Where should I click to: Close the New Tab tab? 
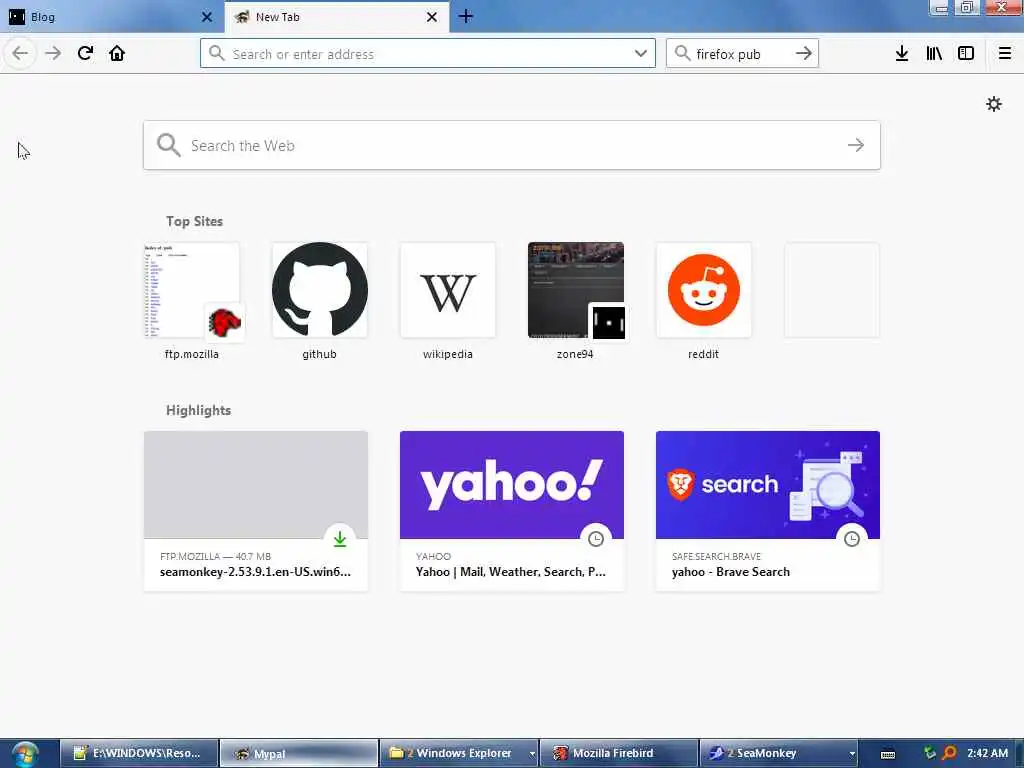(432, 17)
